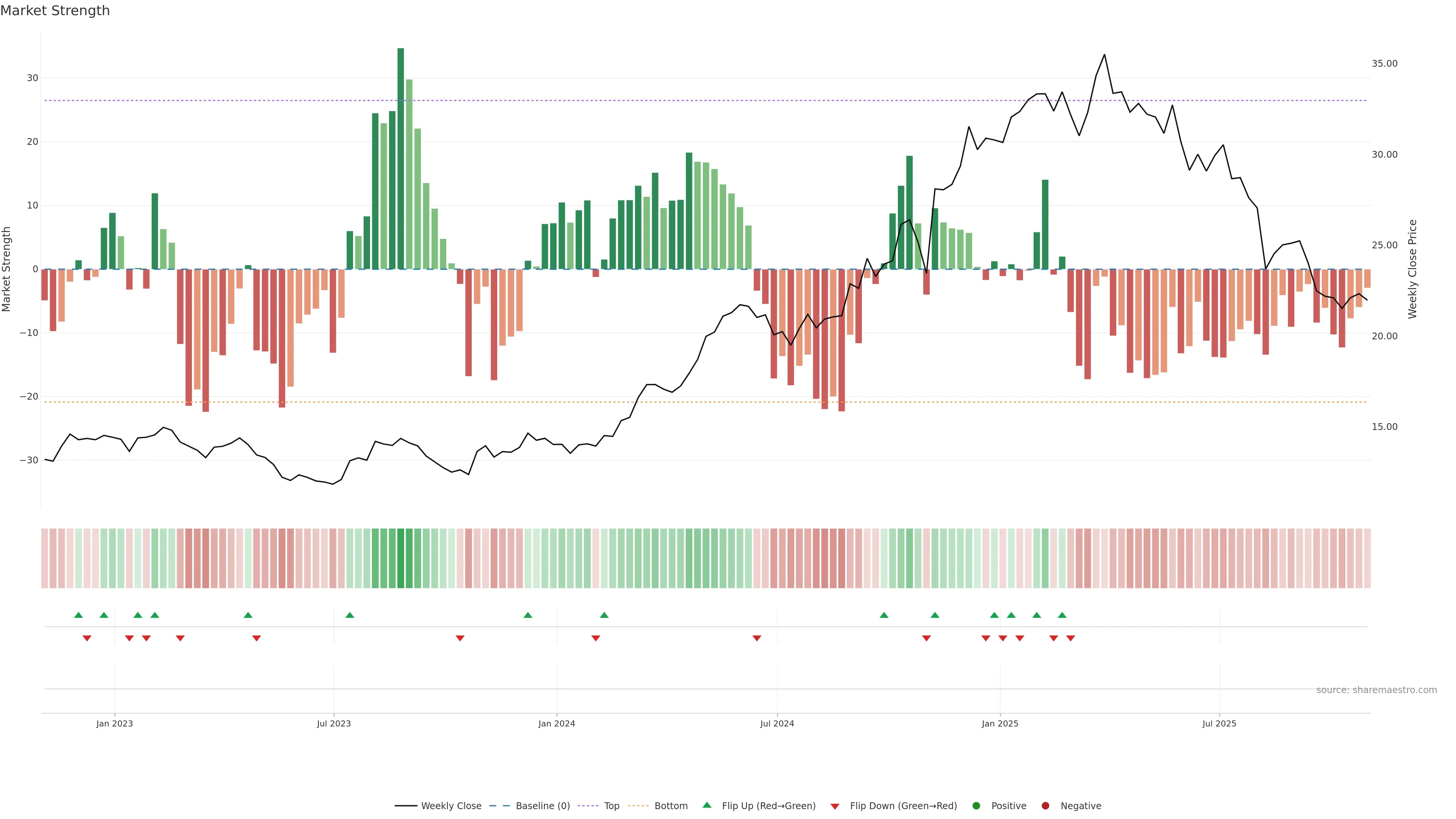The width and height of the screenshot is (1456, 819).
Task: Click the Jan 2024 x-axis label
Action: 557,723
